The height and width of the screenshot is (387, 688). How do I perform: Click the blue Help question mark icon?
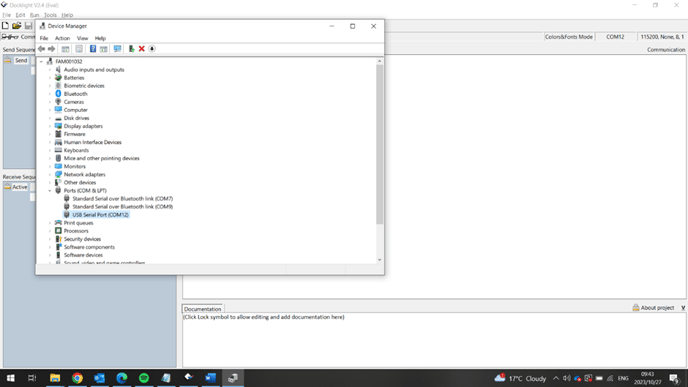tap(93, 49)
